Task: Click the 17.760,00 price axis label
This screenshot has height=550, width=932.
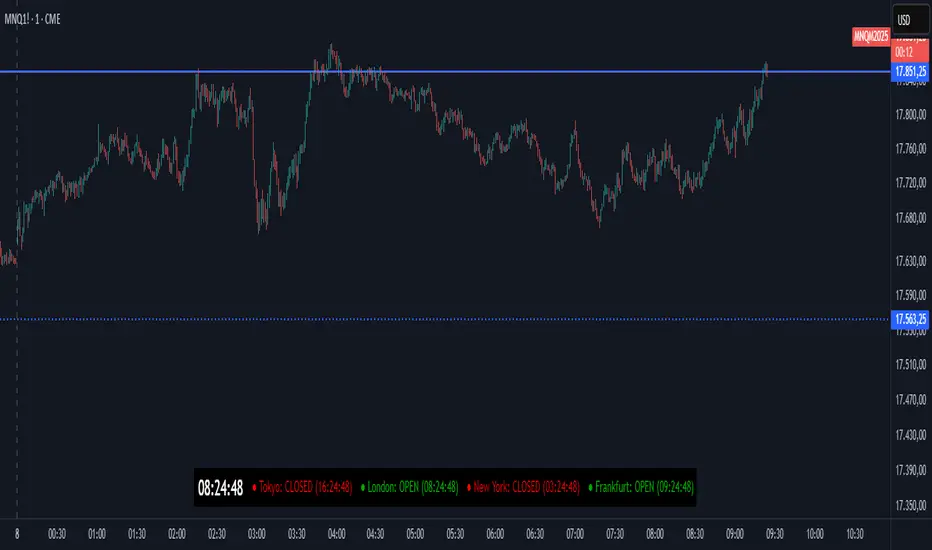Action: tap(911, 149)
